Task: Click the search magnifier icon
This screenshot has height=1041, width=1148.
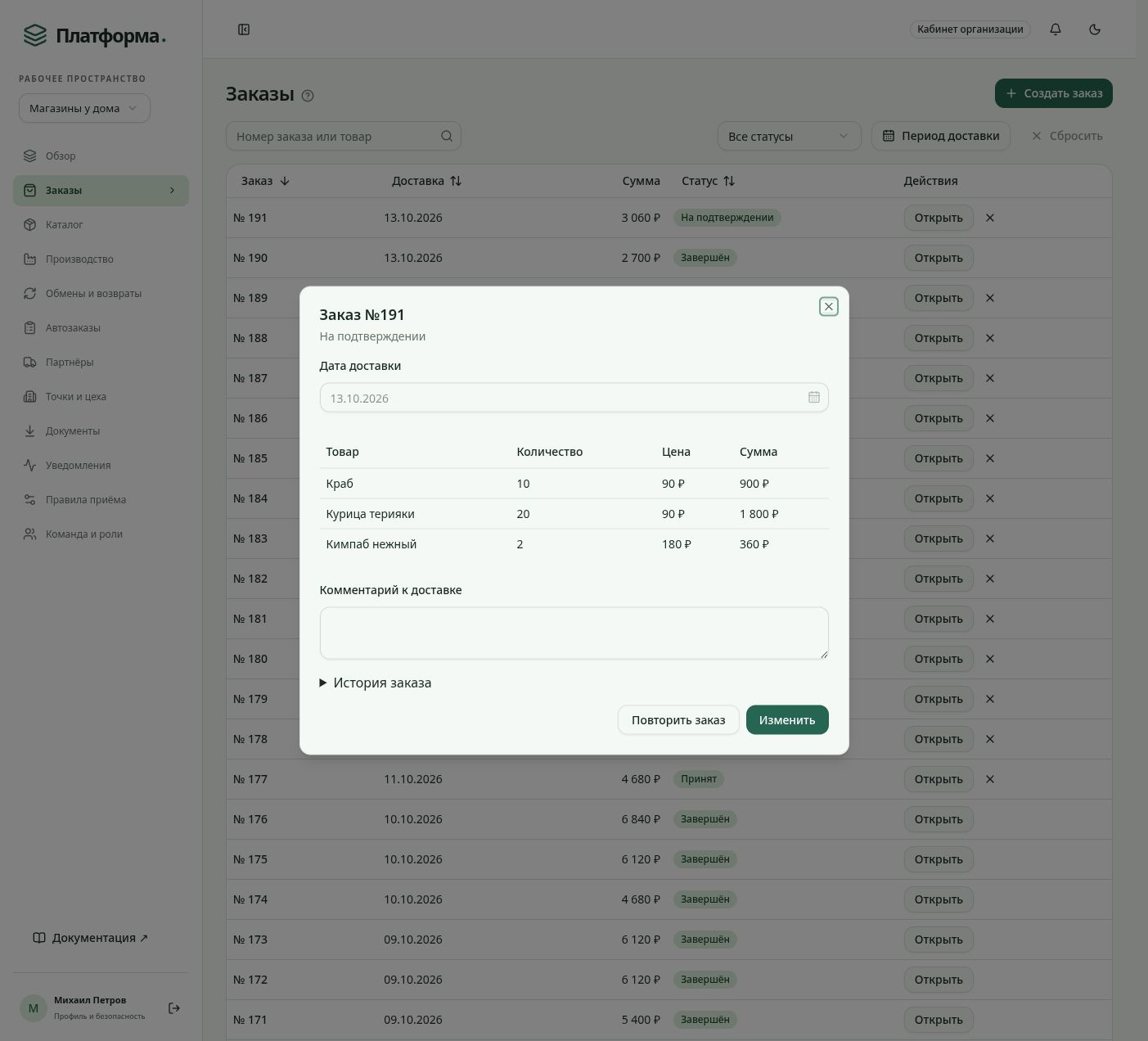Action: pos(447,136)
